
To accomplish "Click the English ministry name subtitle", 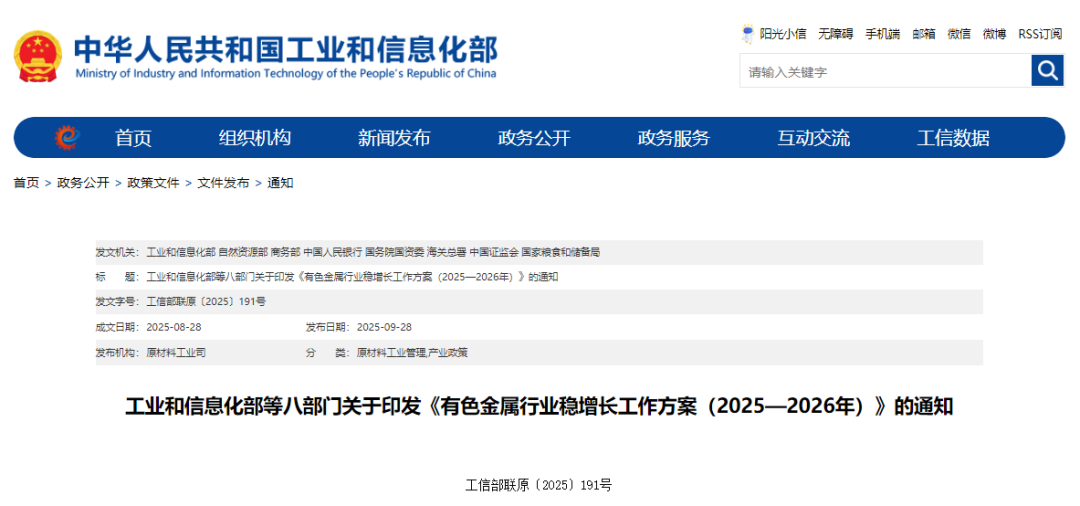I will tap(285, 74).
